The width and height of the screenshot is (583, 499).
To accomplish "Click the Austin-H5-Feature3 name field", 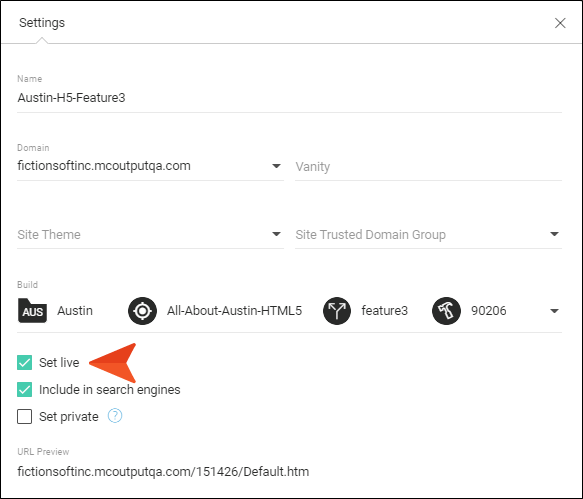I will [289, 98].
